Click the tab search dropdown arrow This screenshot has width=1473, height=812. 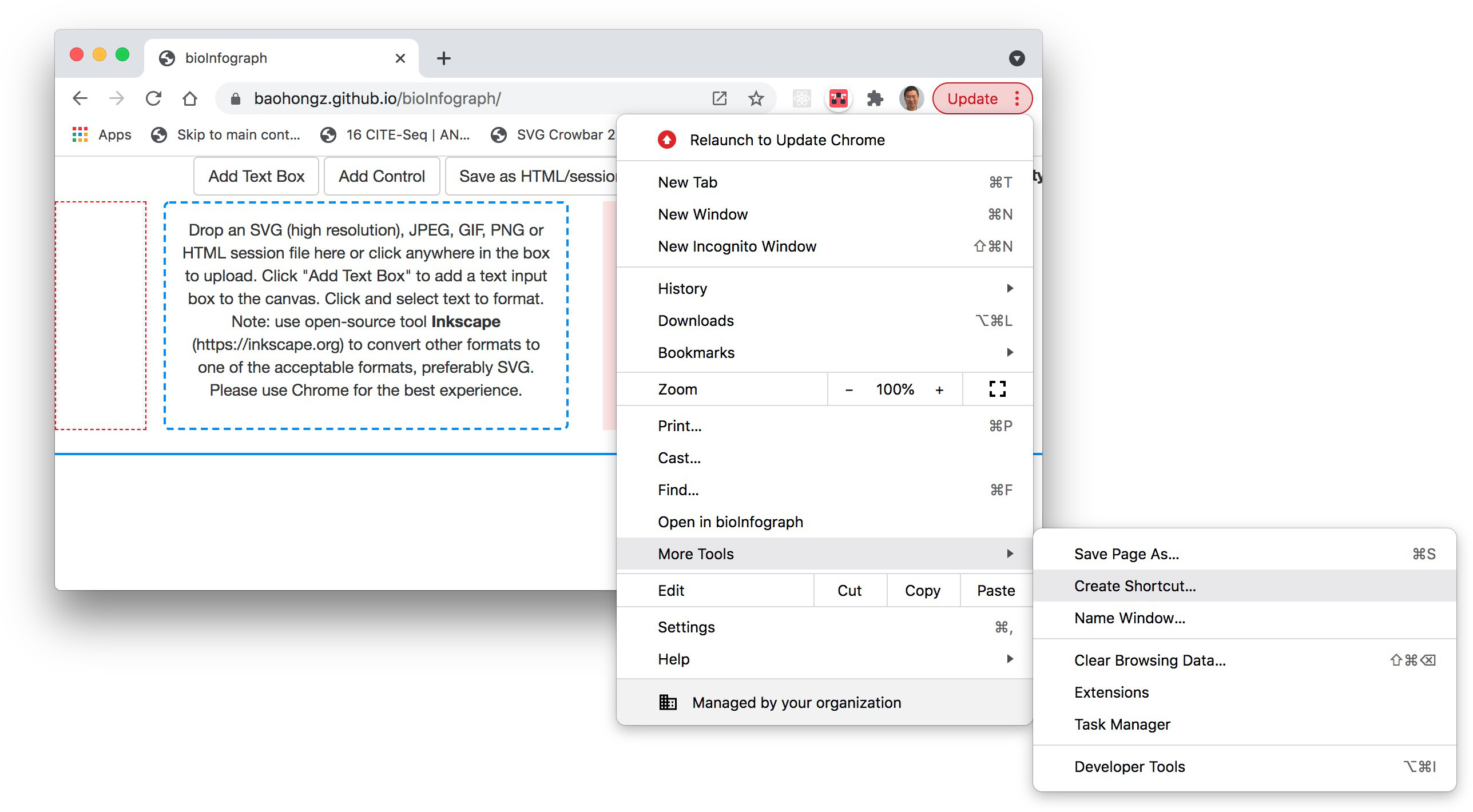pyautogui.click(x=1017, y=58)
